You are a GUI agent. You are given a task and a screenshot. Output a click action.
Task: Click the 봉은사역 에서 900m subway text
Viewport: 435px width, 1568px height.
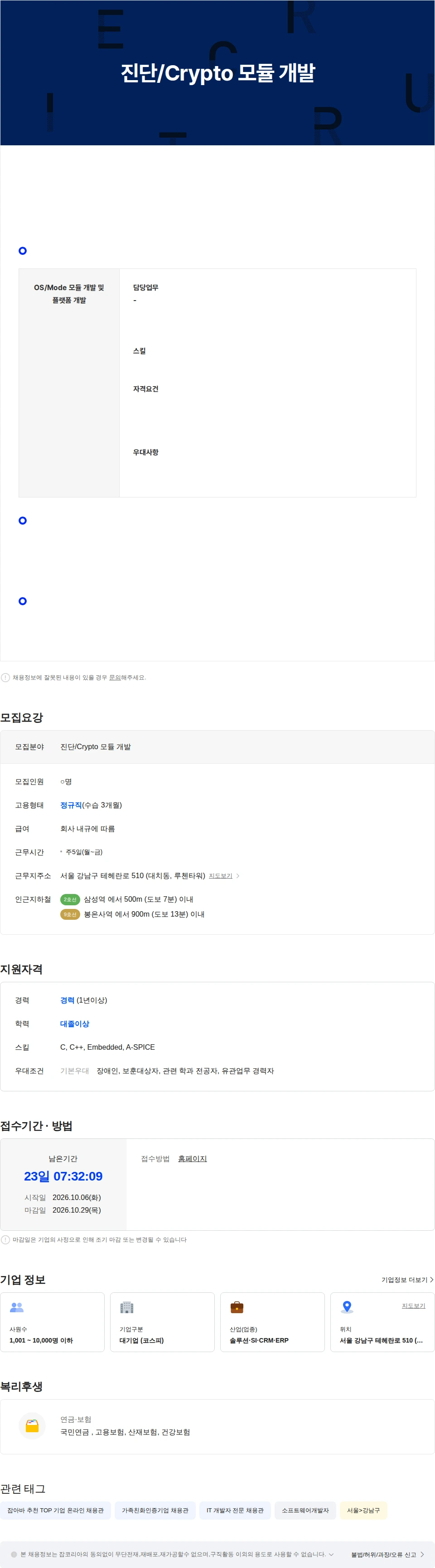coord(144,914)
